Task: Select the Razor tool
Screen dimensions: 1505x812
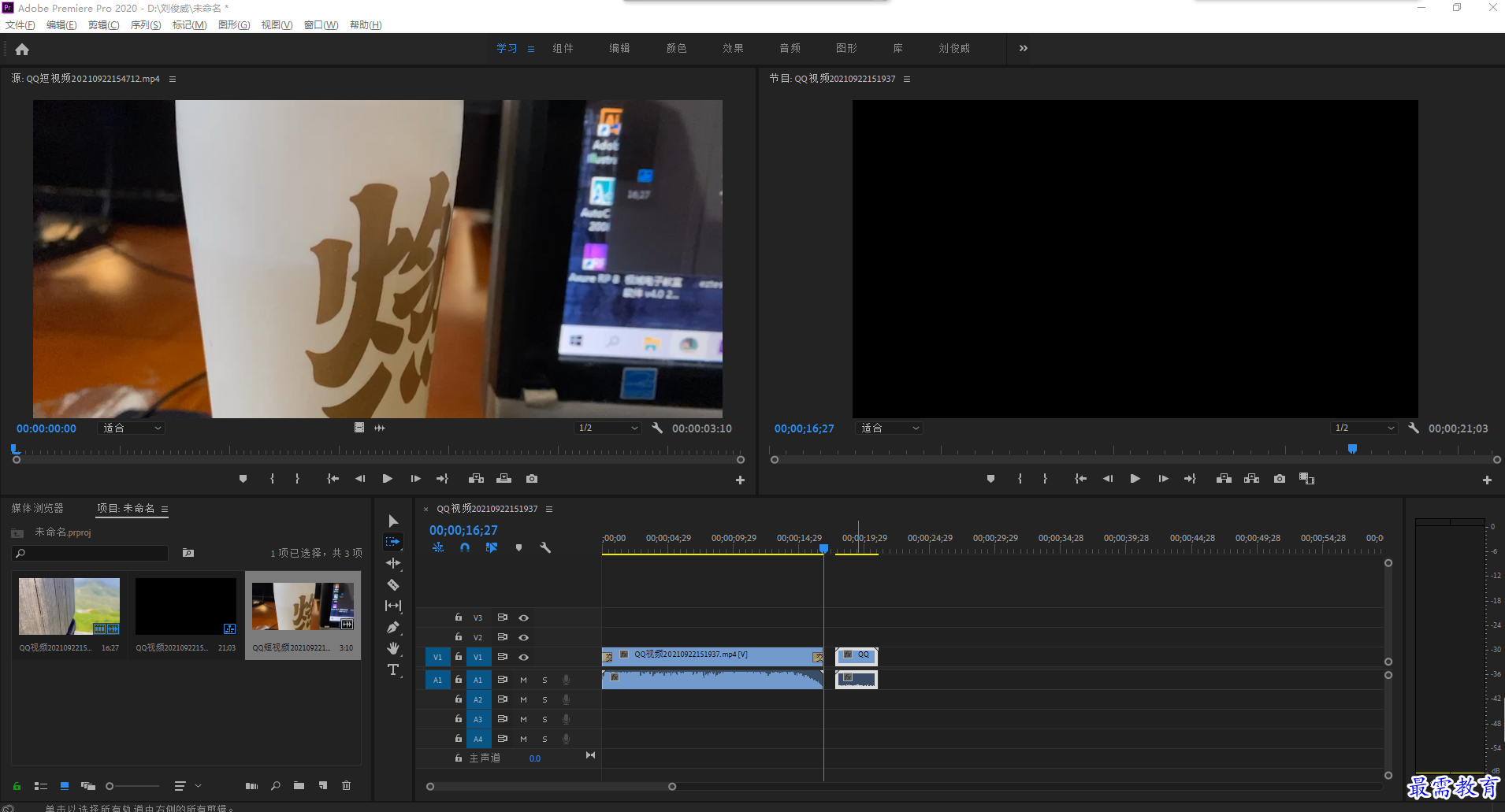Action: pyautogui.click(x=393, y=584)
